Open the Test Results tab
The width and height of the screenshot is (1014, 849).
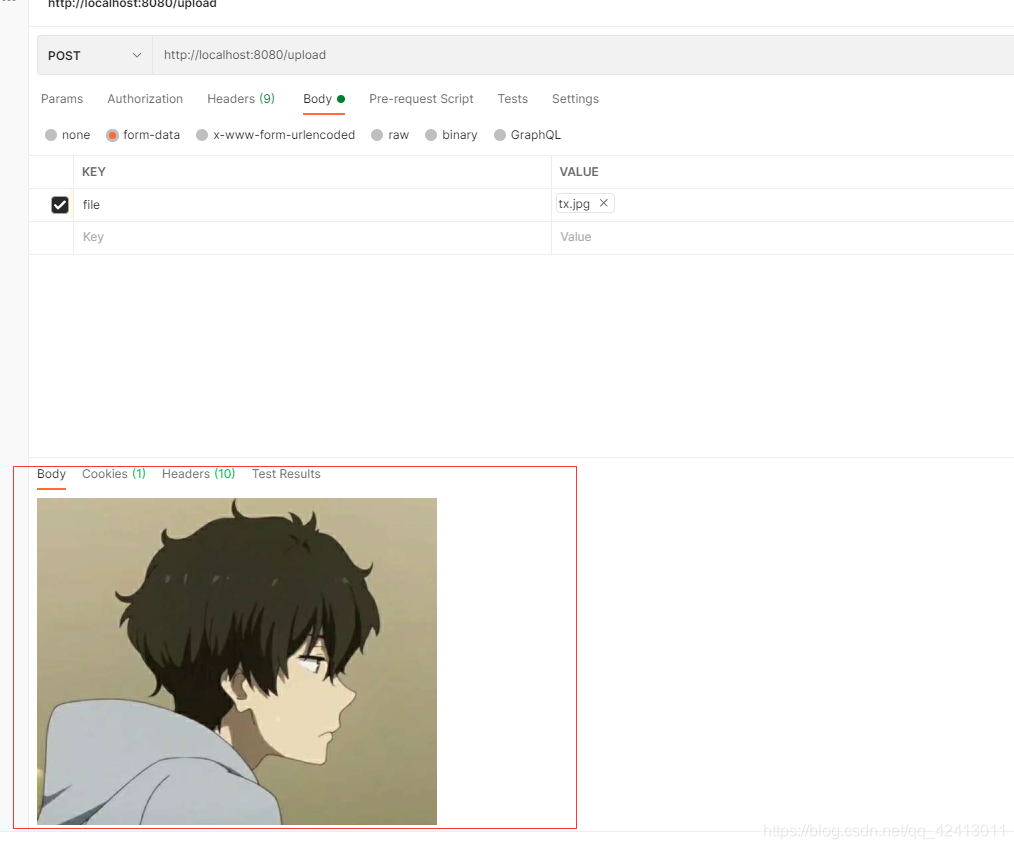tap(286, 474)
